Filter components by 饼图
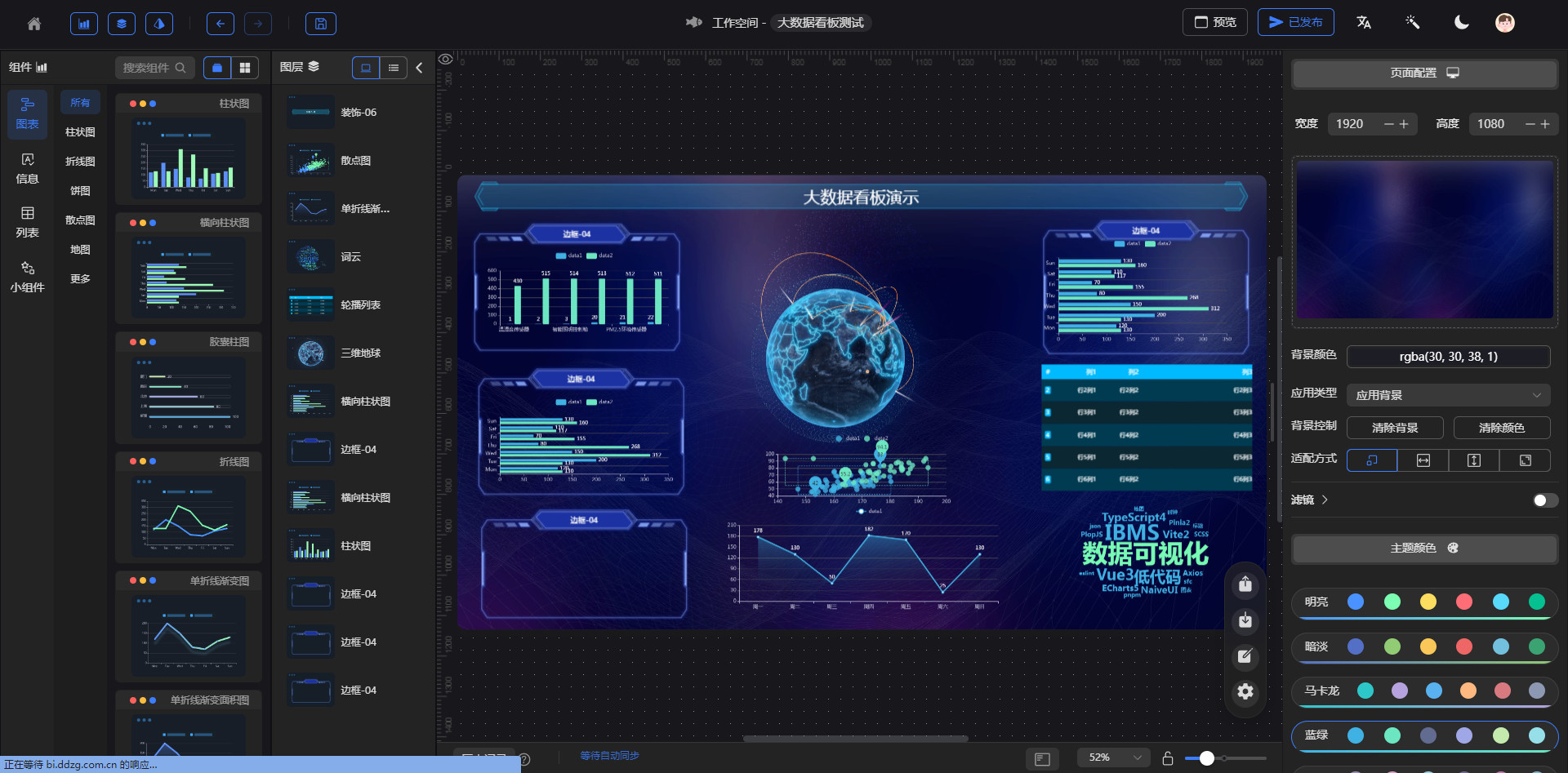Screen dimensions: 1568x773 pos(80,191)
